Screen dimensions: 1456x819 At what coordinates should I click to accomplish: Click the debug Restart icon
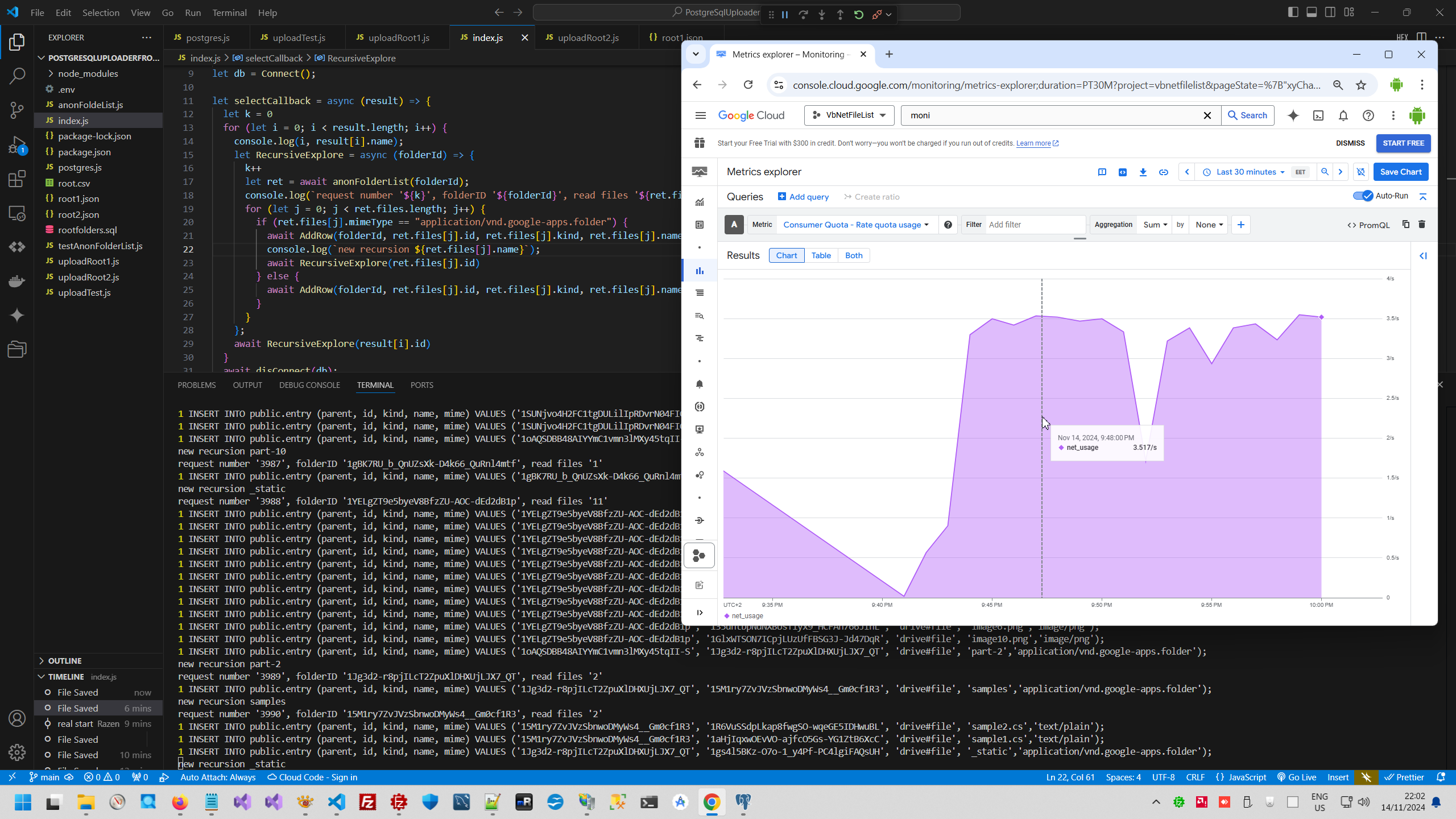[859, 15]
